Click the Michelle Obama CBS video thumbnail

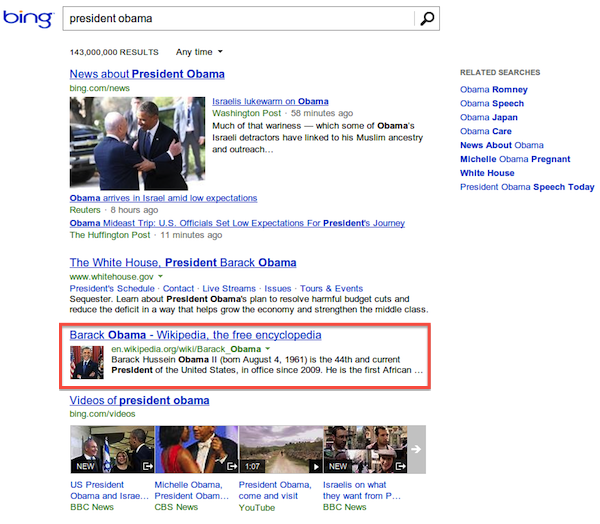click(x=196, y=449)
